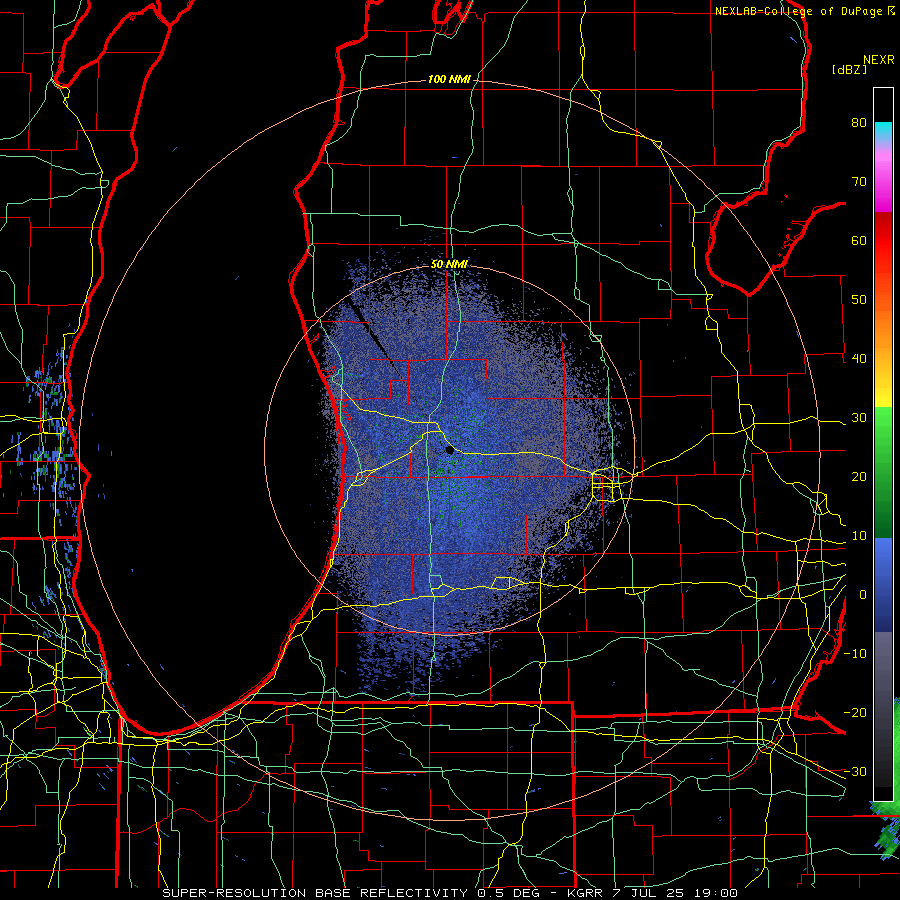Click the black KGRR radar site dot
Screen dimensions: 900x900
[450, 451]
